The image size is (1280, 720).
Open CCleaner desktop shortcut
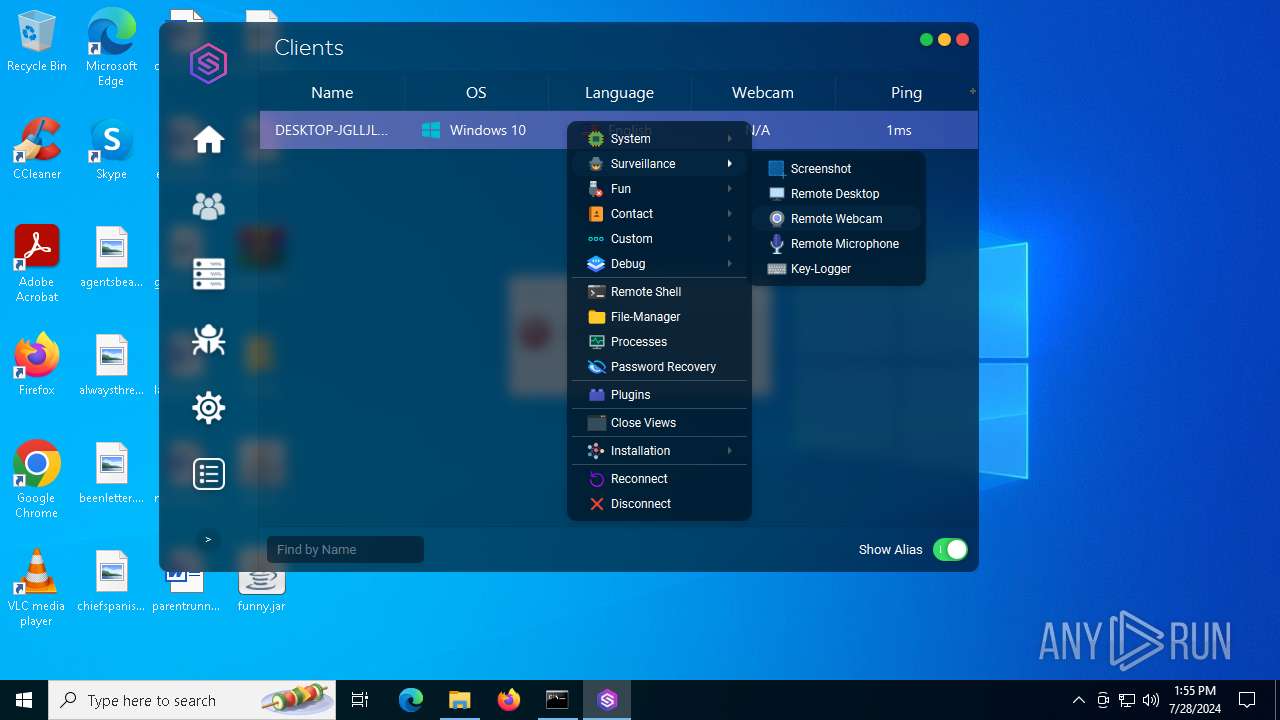[x=37, y=148]
